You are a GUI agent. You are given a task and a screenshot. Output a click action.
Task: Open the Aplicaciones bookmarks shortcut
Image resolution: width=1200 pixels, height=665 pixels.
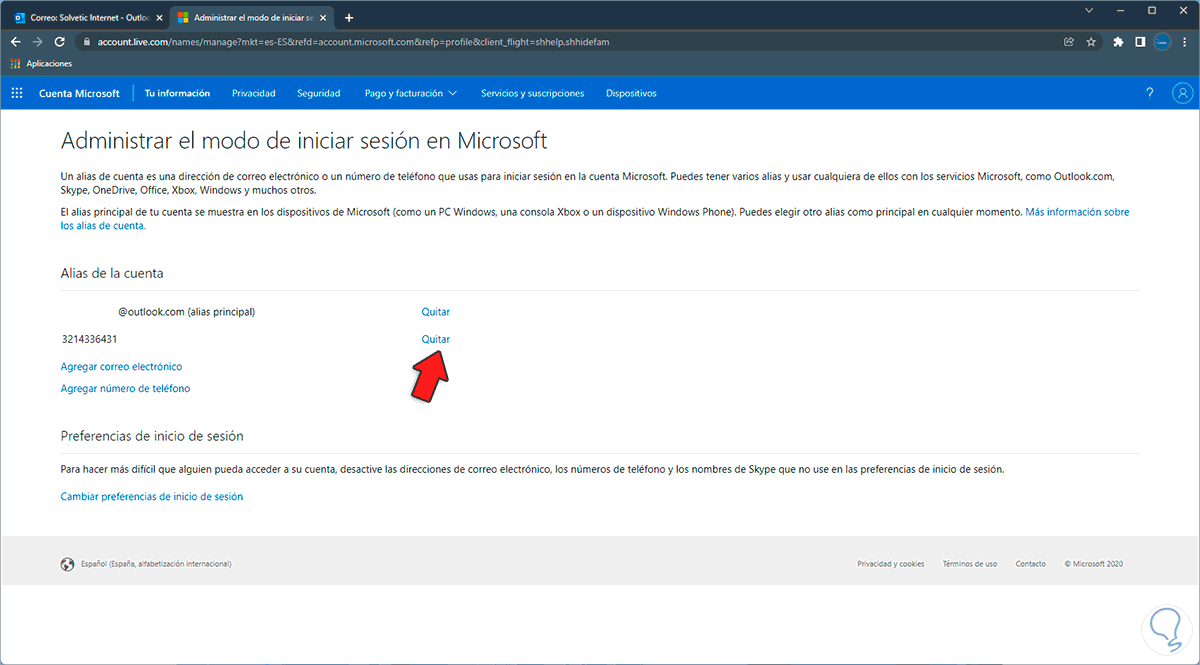click(41, 64)
